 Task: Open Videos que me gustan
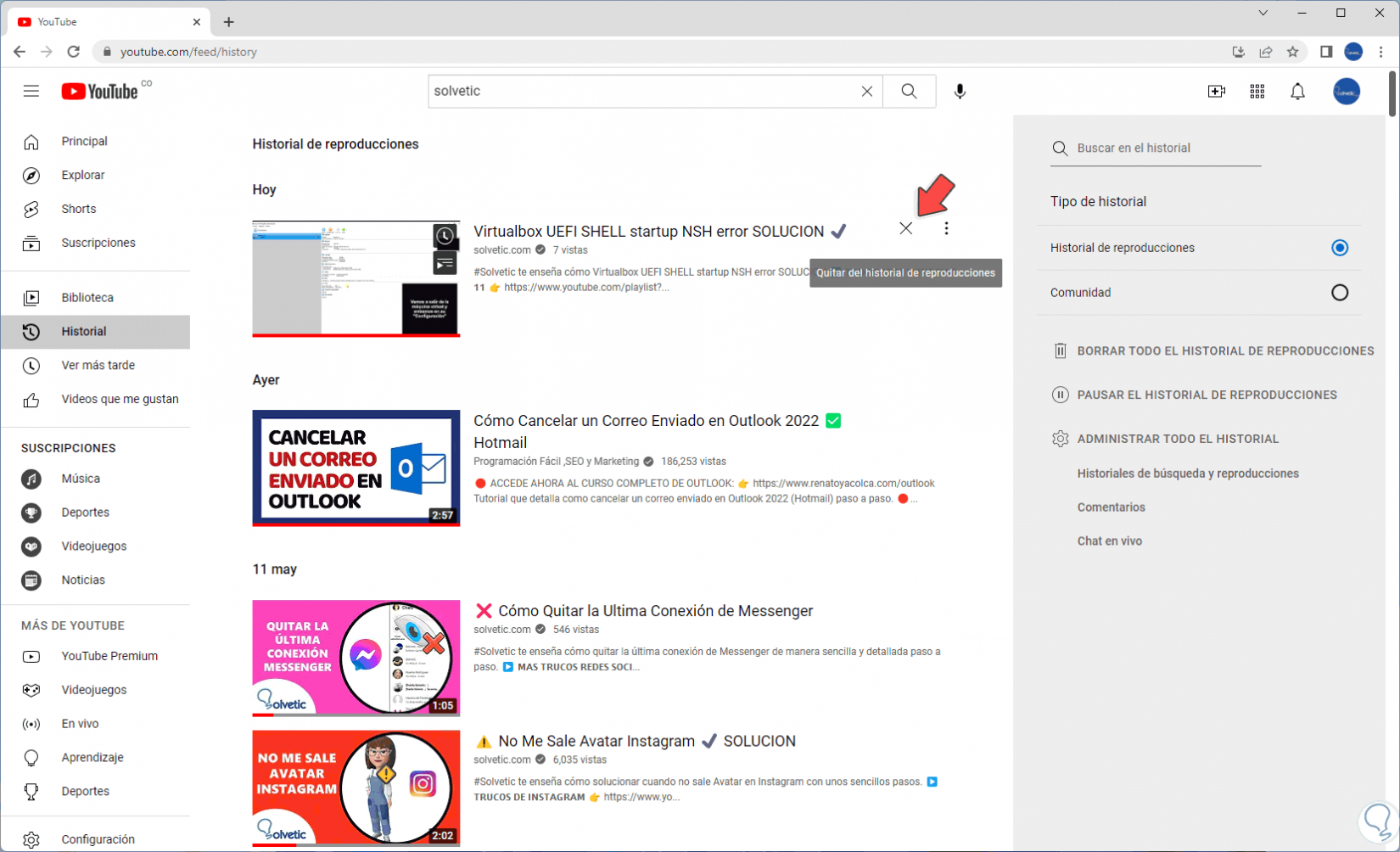pyautogui.click(x=95, y=400)
